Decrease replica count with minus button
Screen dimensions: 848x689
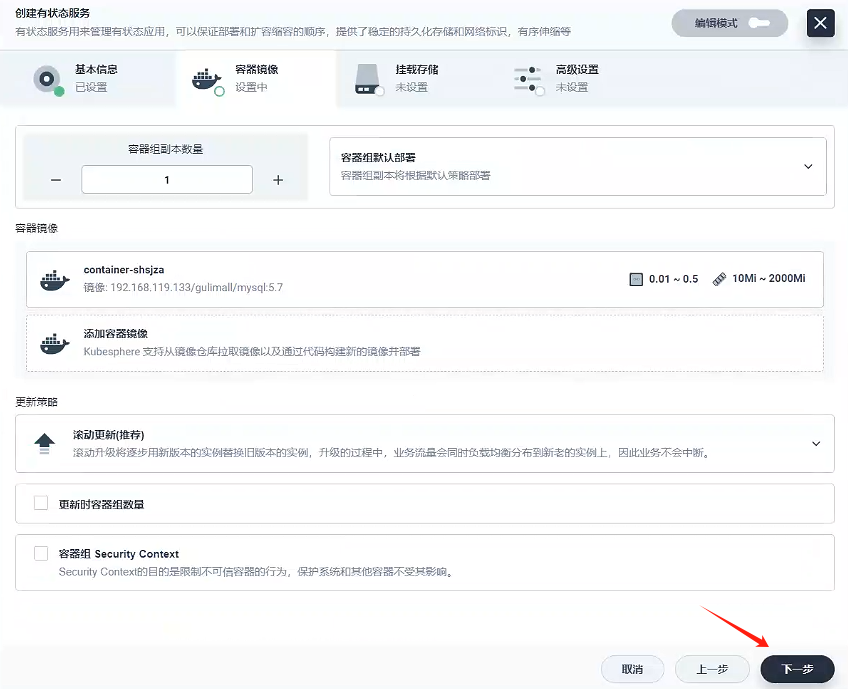[x=56, y=180]
